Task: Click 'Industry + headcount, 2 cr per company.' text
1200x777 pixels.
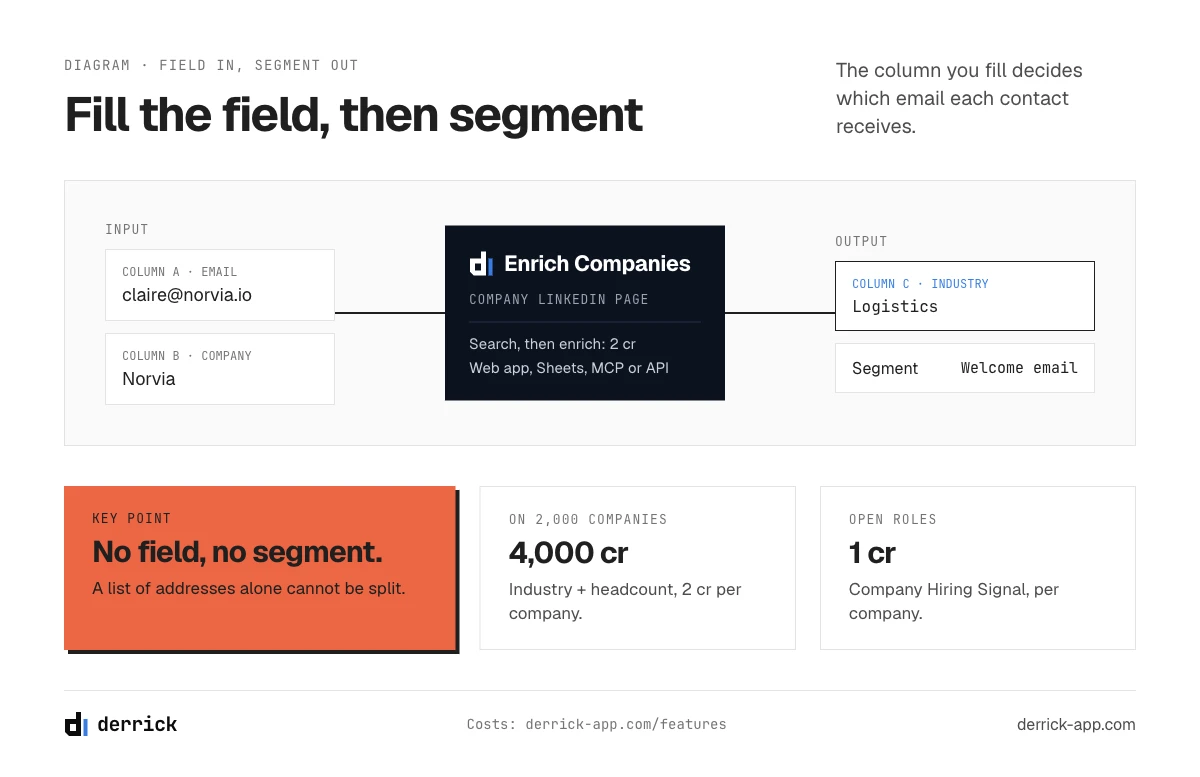Action: [625, 601]
